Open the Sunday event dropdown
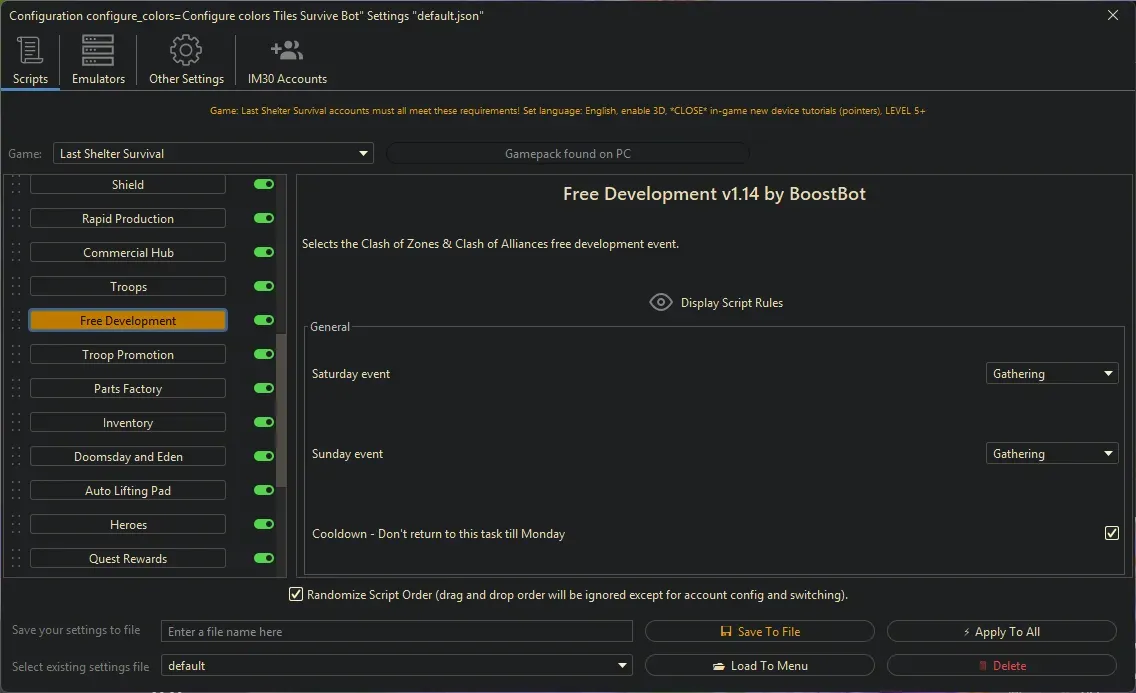 point(1051,454)
